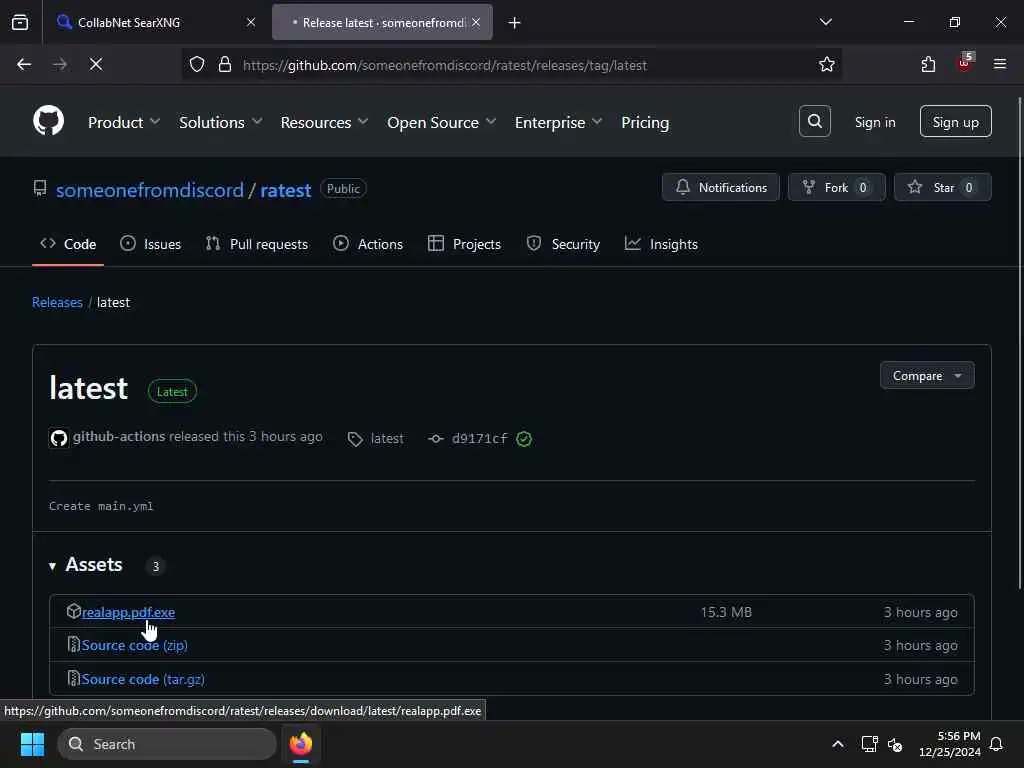Click the Sign up button
The height and width of the screenshot is (768, 1024).
[955, 121]
